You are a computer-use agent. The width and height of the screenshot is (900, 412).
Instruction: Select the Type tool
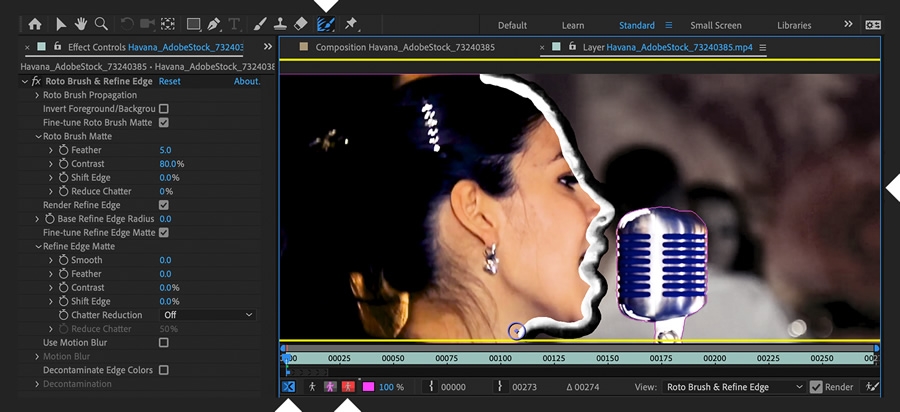point(234,24)
